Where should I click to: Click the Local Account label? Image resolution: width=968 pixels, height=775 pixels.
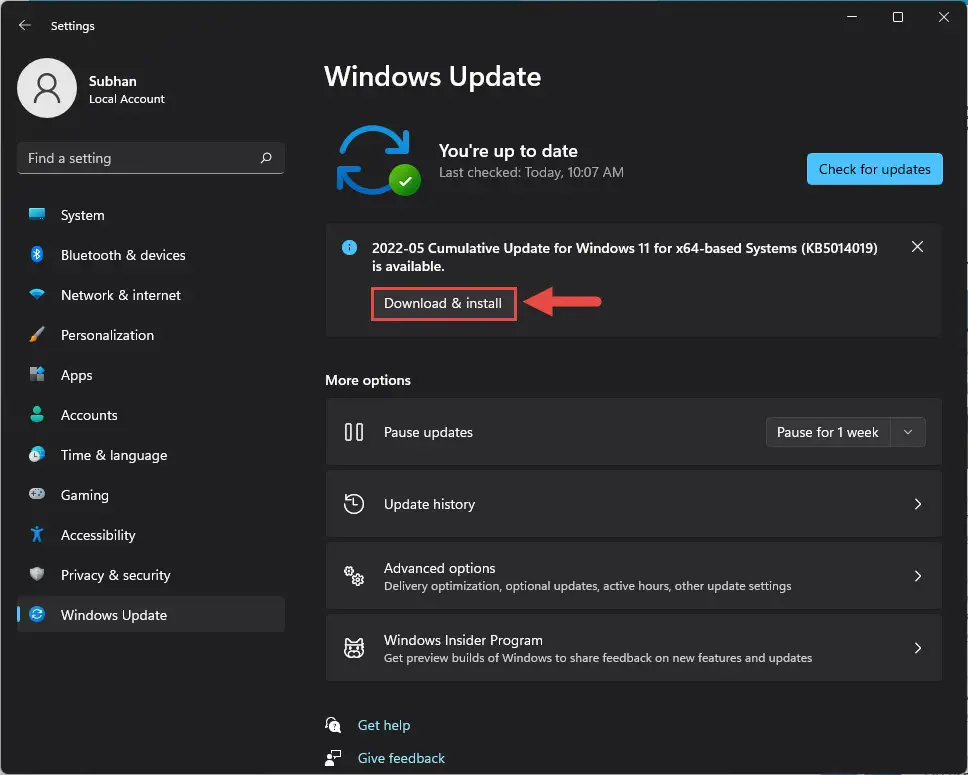click(127, 99)
